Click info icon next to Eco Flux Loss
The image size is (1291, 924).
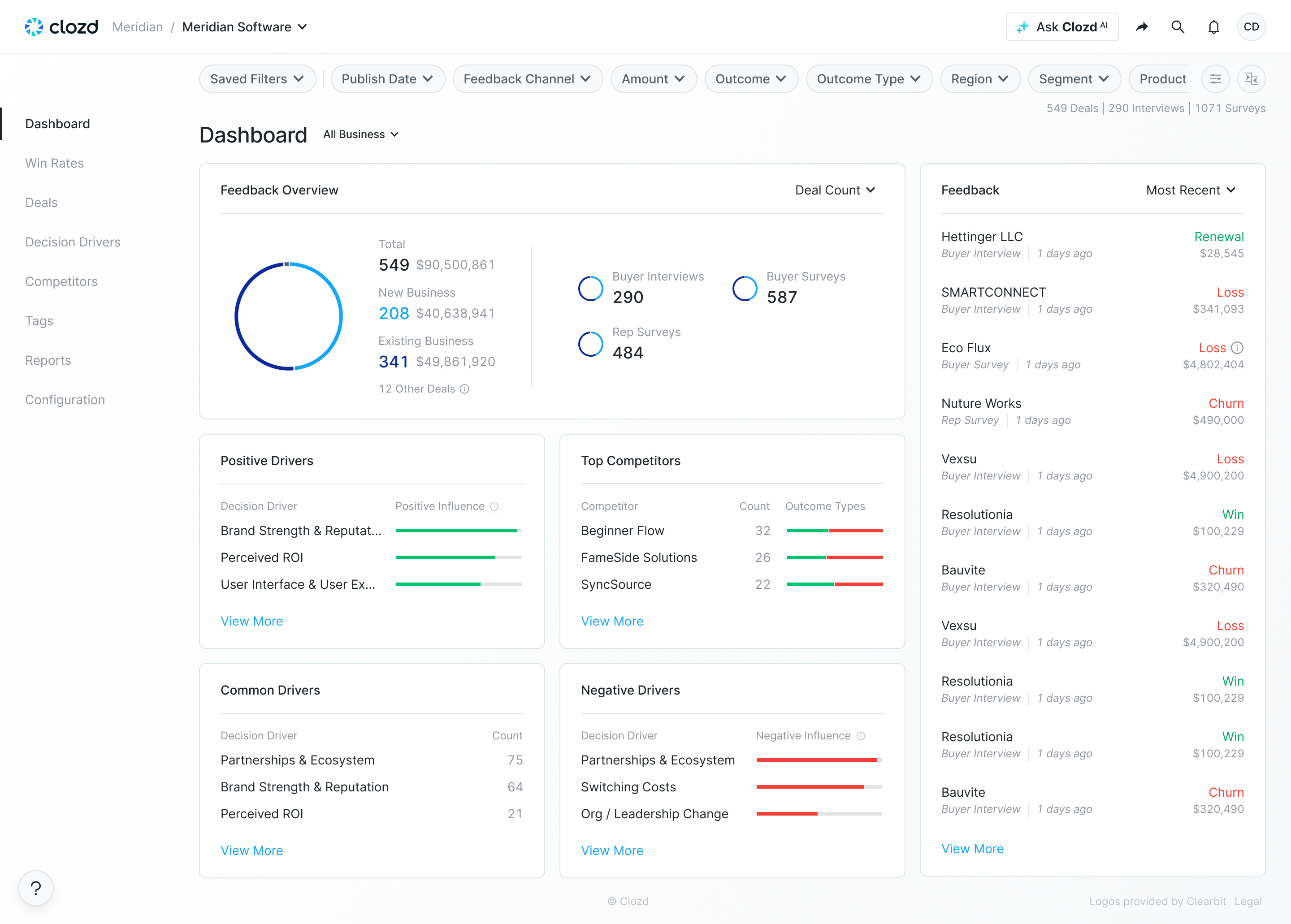click(1237, 348)
